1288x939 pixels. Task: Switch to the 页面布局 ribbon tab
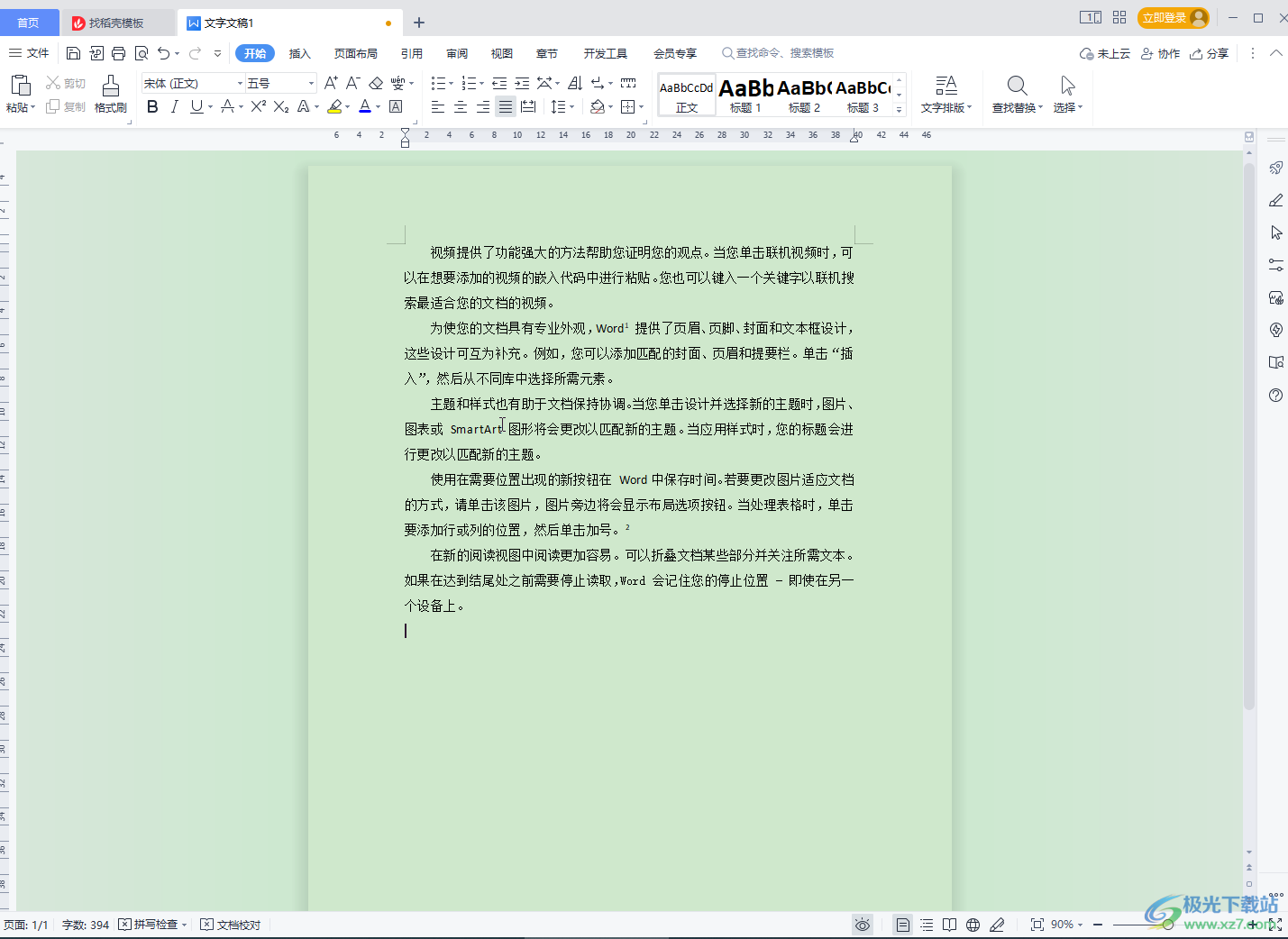tap(356, 53)
